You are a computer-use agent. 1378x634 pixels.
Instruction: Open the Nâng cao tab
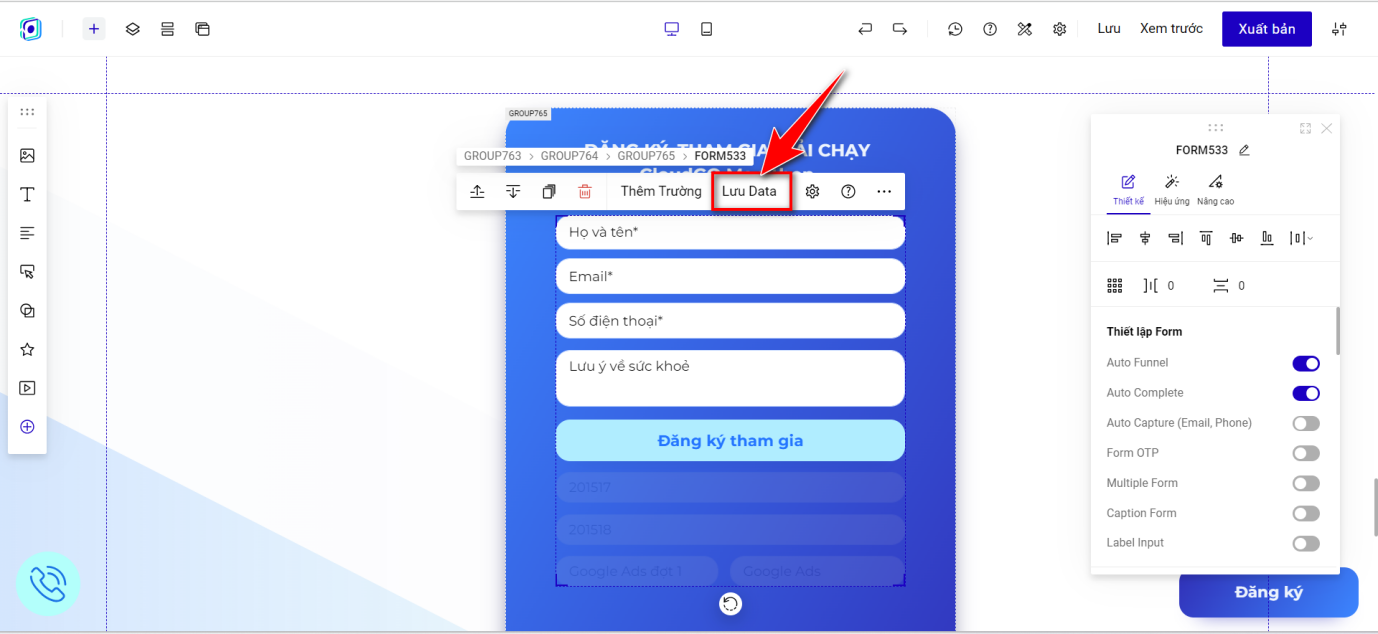point(1215,188)
